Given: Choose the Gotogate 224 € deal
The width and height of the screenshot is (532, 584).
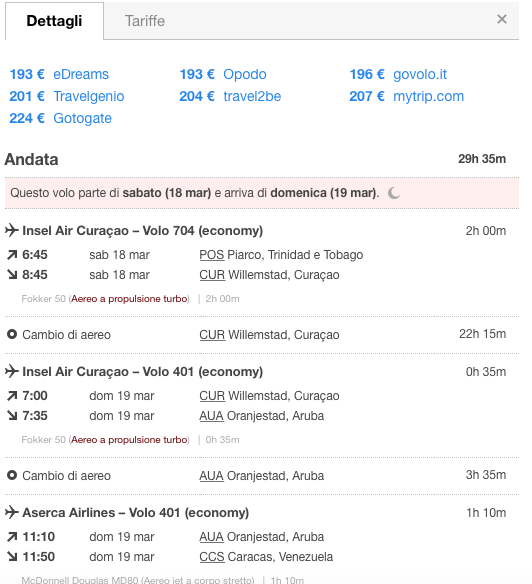Looking at the screenshot, I should 61,118.
